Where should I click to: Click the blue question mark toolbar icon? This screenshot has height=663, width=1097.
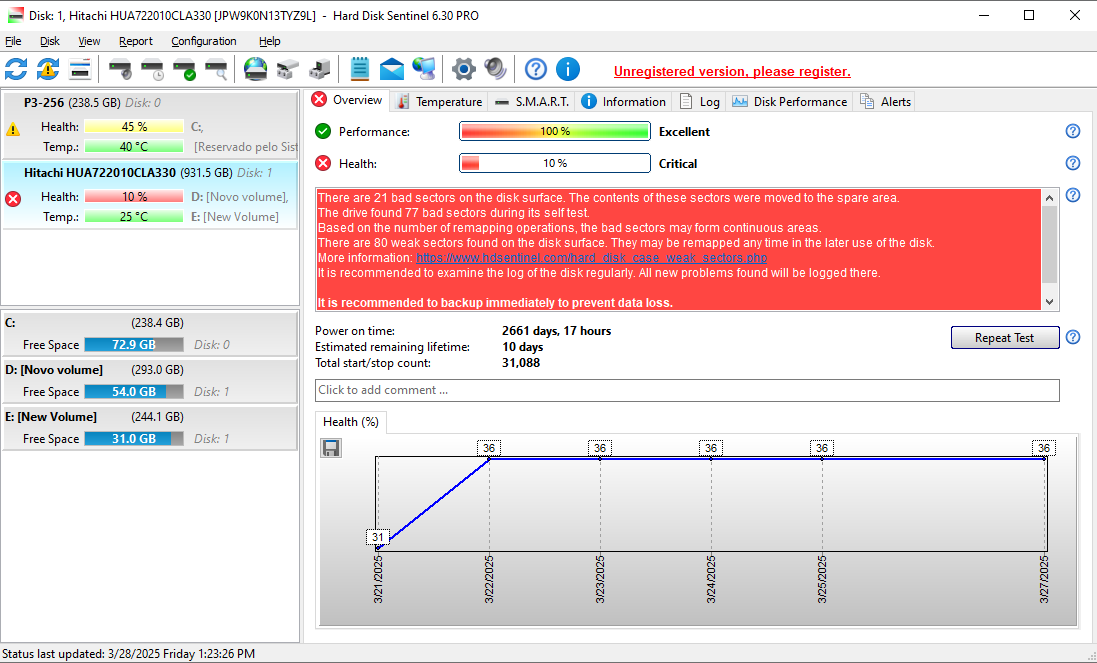pos(535,69)
